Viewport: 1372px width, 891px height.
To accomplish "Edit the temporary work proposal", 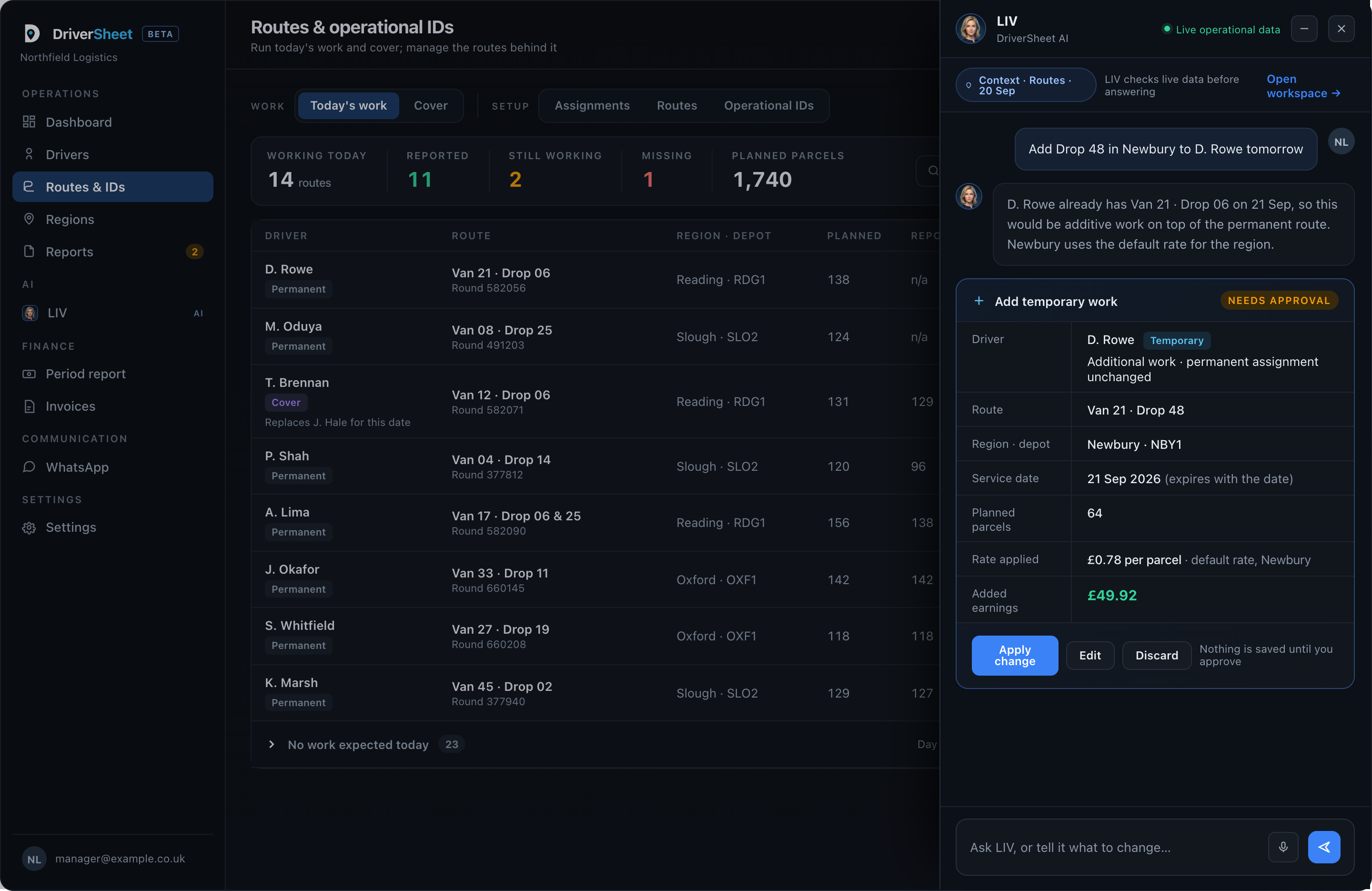I will (x=1090, y=655).
